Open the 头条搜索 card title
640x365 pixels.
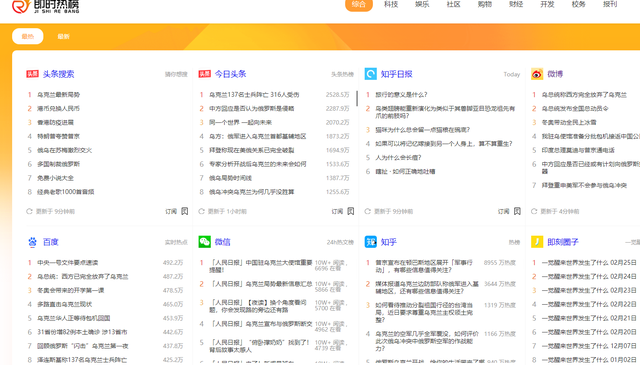click(58, 74)
